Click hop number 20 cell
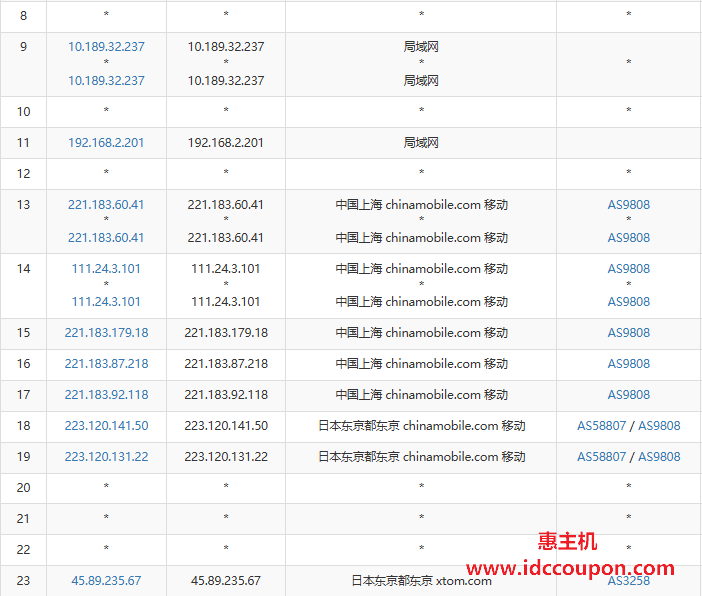 click(x=23, y=488)
